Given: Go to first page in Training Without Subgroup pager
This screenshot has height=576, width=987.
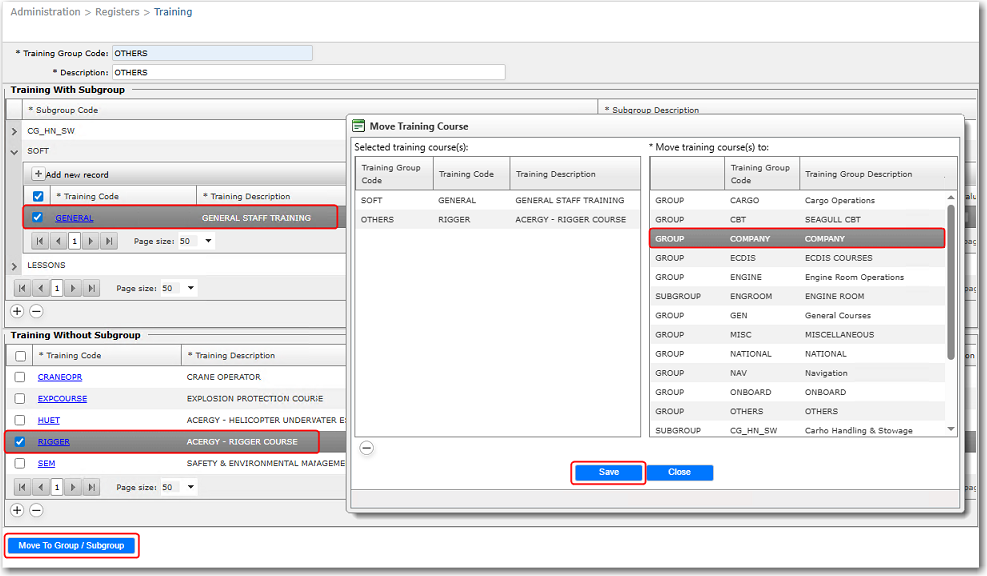Looking at the screenshot, I should pos(22,487).
